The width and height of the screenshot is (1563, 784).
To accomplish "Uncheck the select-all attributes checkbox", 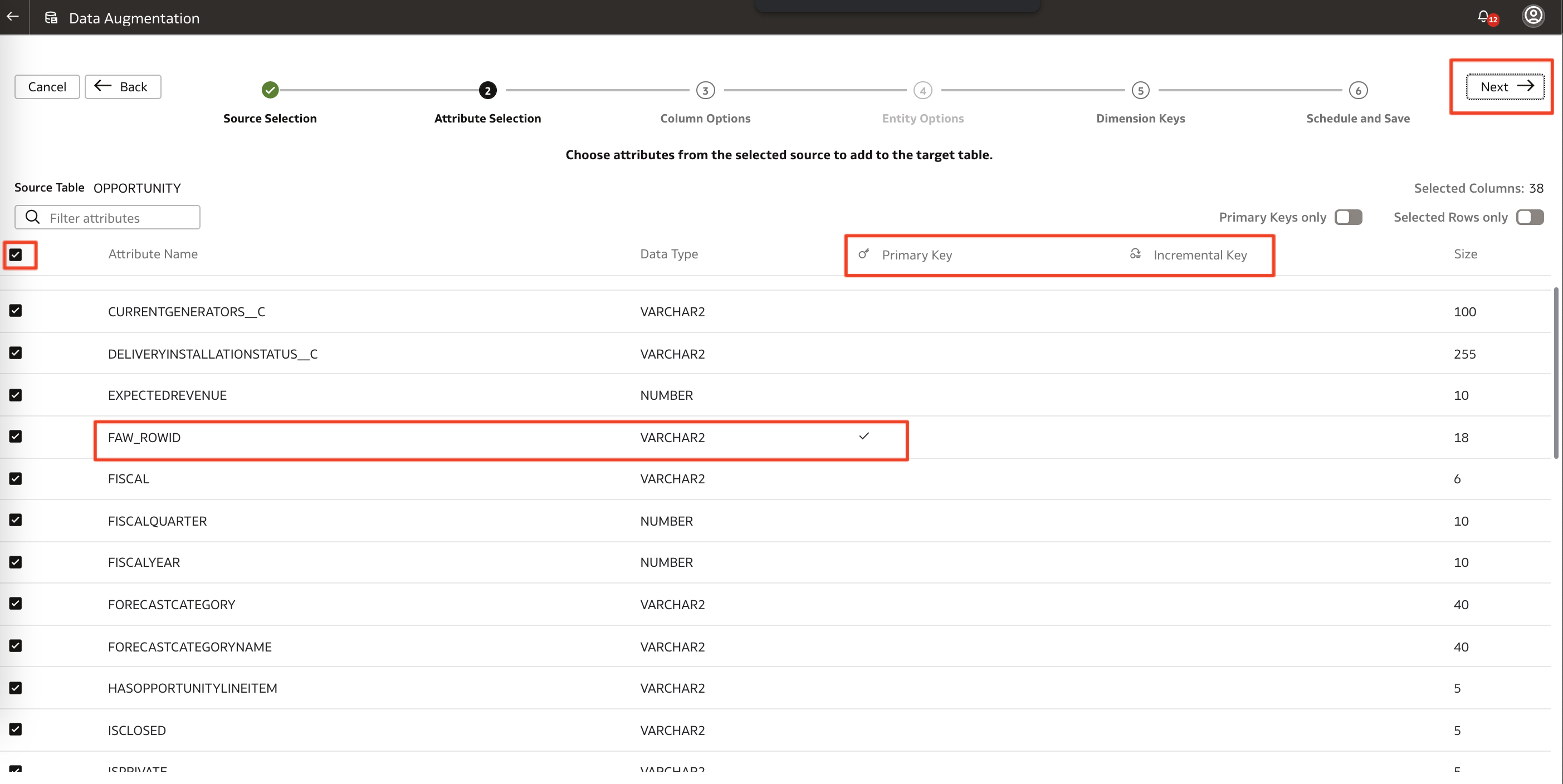I will [x=16, y=254].
